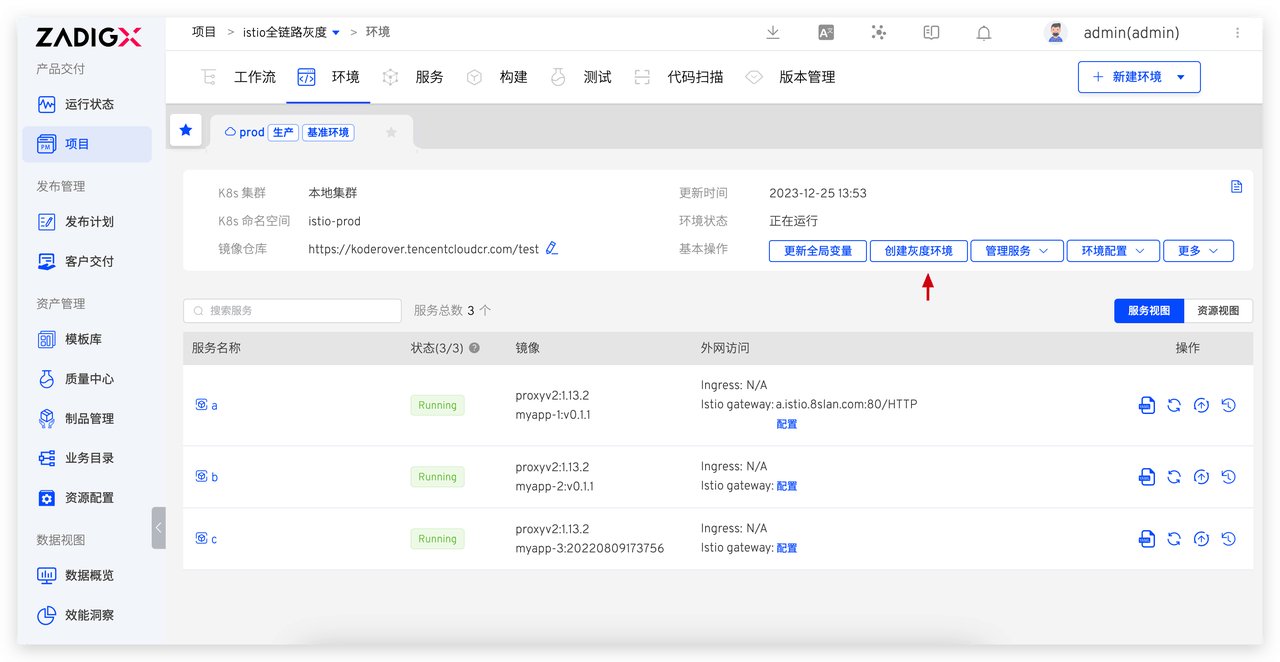Click the restart icon for service a
The width and height of the screenshot is (1280, 662).
pos(1174,405)
